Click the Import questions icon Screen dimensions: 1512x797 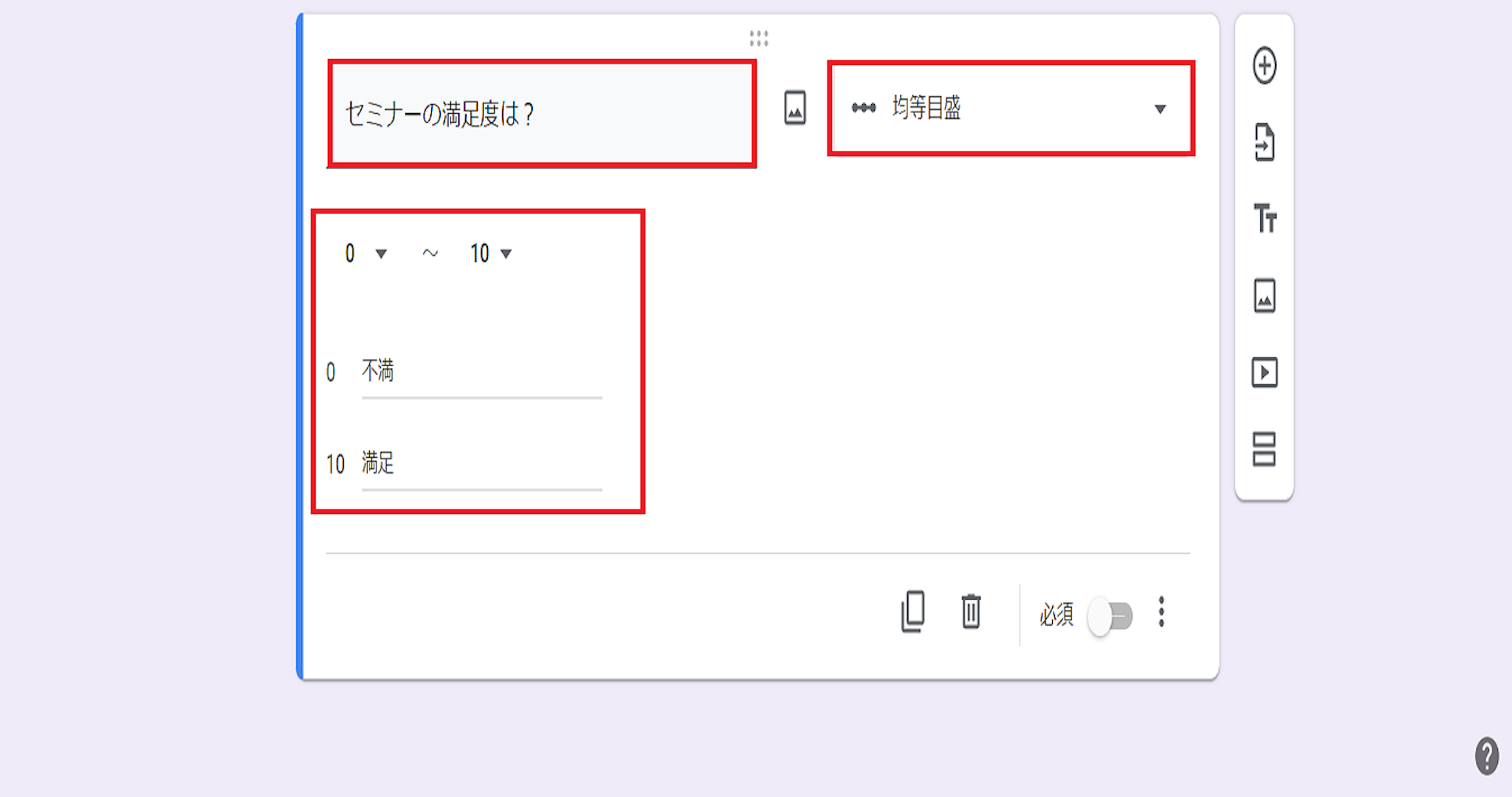point(1265,142)
